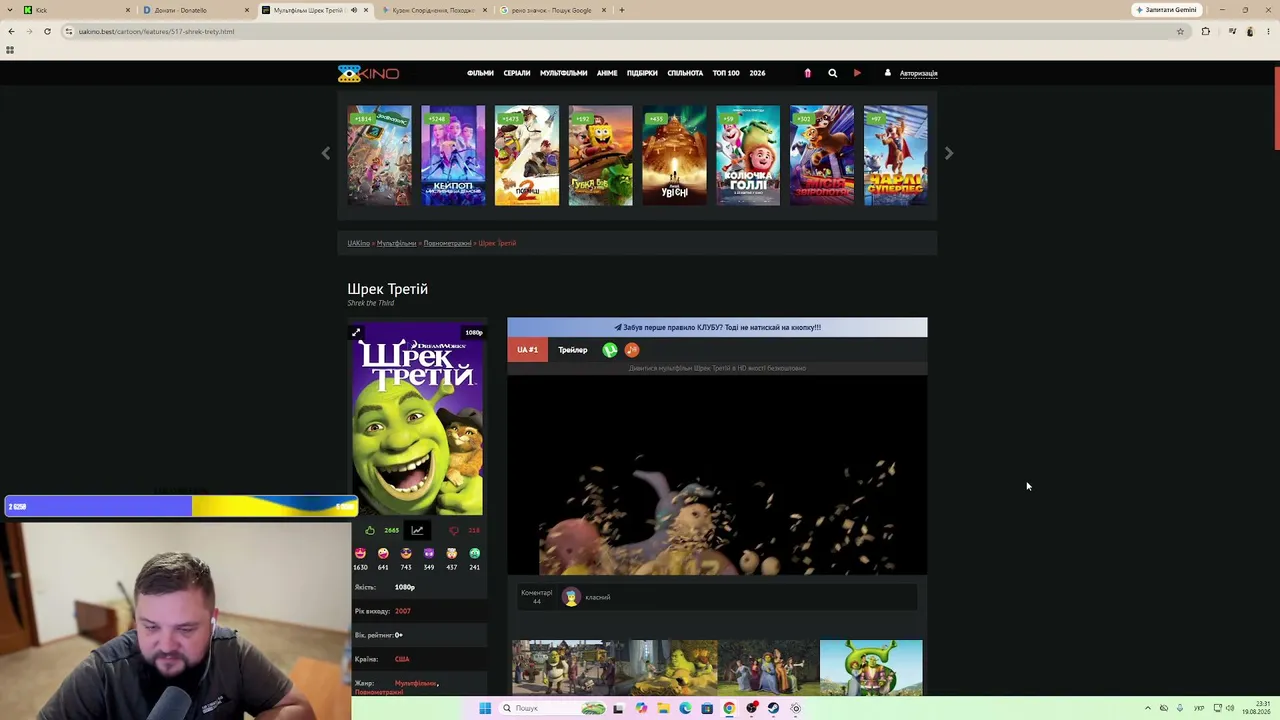Click the emoji reaction with 241 votes
This screenshot has height=720, width=1280.
pos(475,553)
